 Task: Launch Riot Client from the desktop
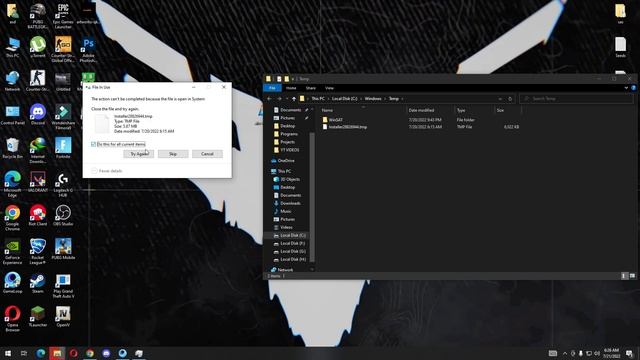(x=38, y=216)
